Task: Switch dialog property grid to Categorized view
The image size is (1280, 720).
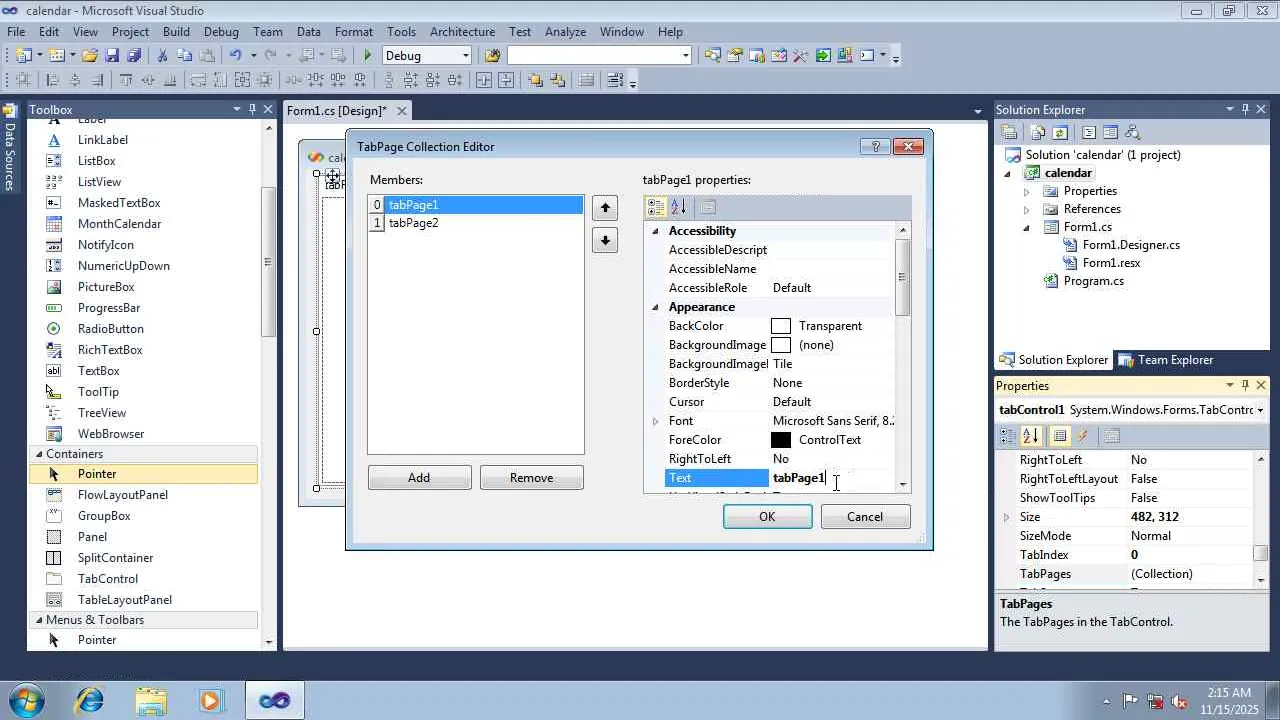Action: (656, 207)
